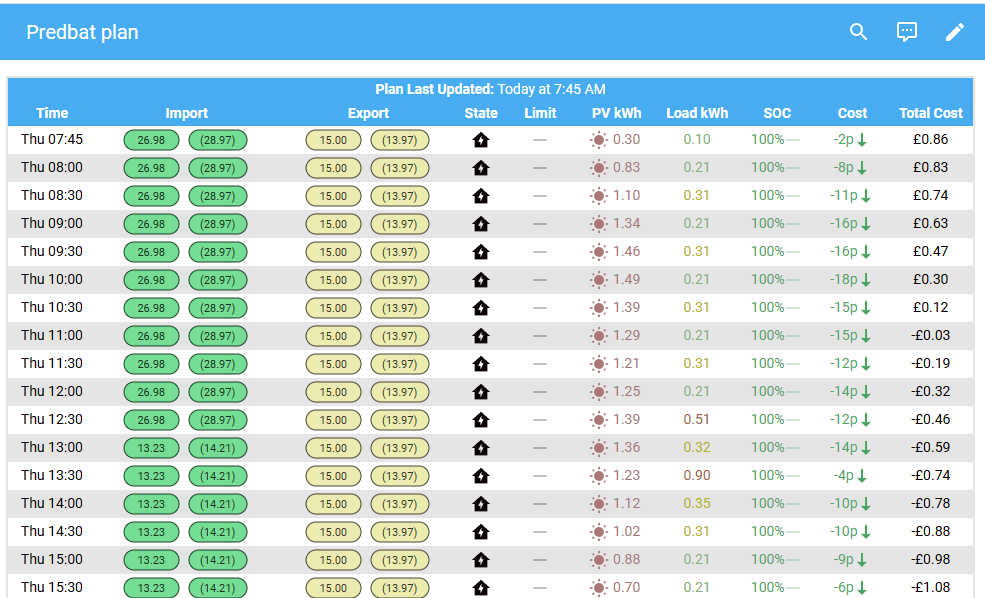Click the sun PV icon in Thu 10:30 row
Image resolution: width=985 pixels, height=598 pixels.
click(x=599, y=308)
